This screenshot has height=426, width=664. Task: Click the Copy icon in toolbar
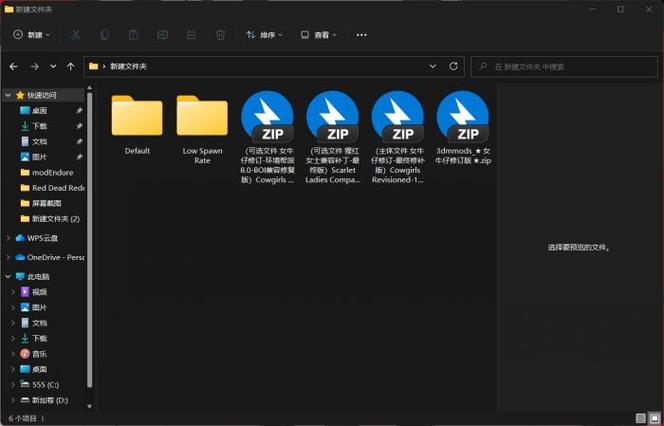pyautogui.click(x=105, y=35)
